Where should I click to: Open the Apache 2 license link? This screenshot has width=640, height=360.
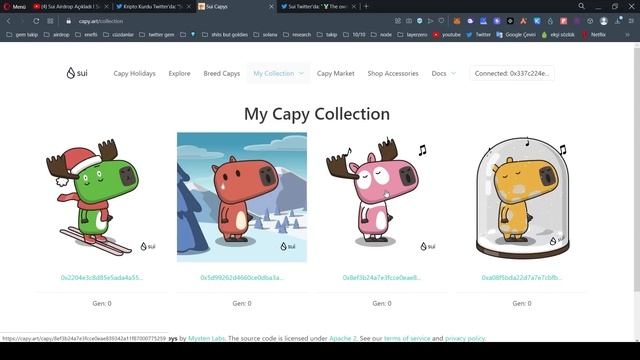click(343, 338)
